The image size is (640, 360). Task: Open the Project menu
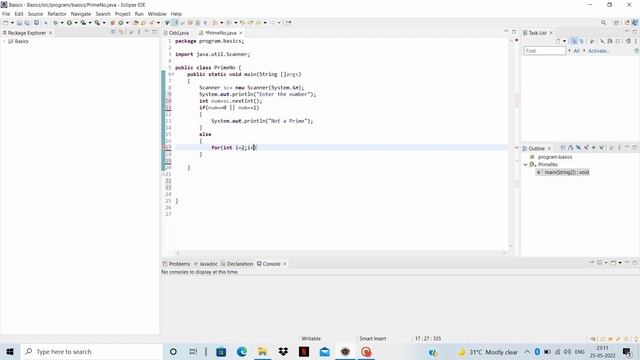coord(122,14)
